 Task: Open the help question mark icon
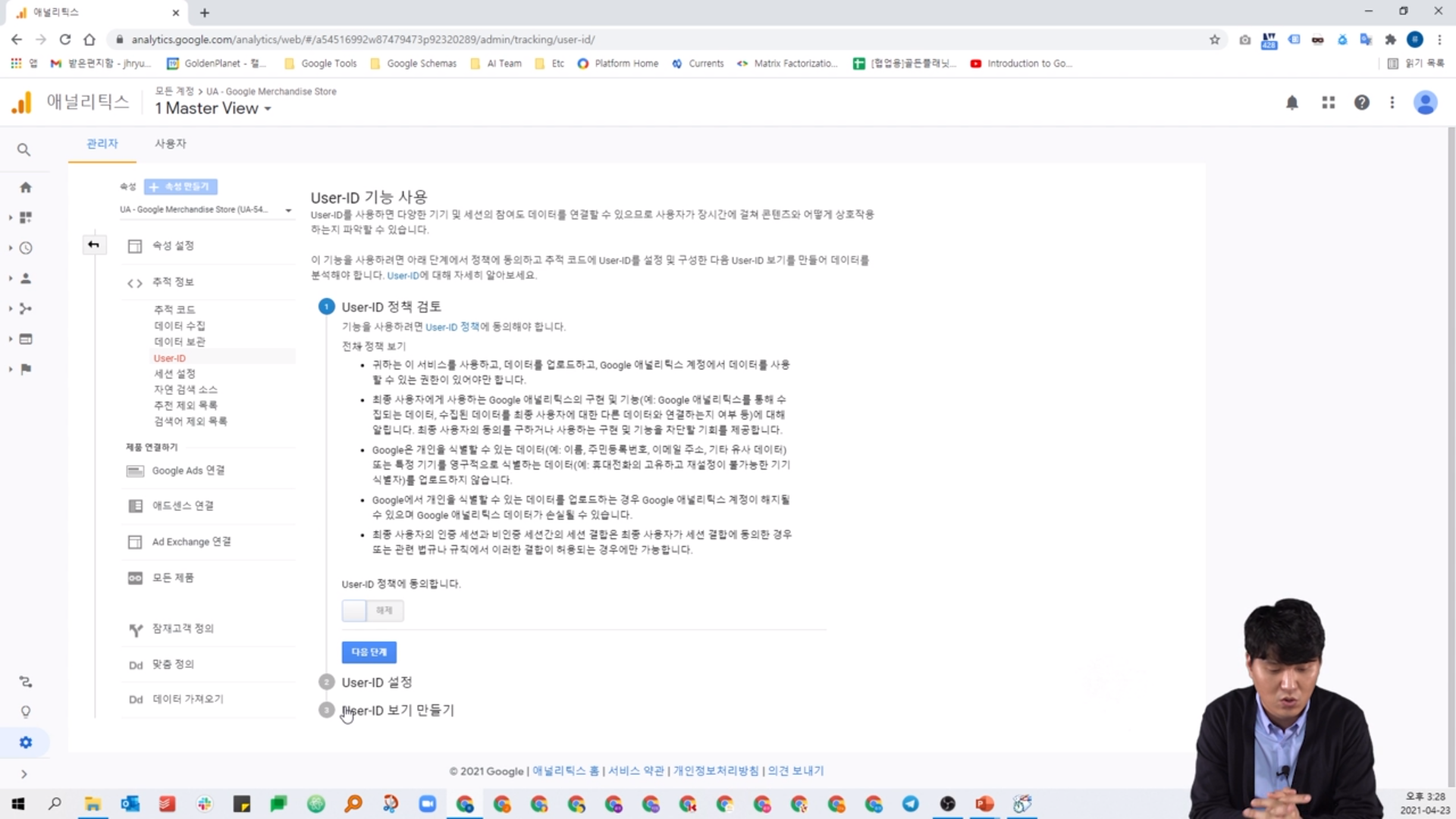coord(1362,102)
